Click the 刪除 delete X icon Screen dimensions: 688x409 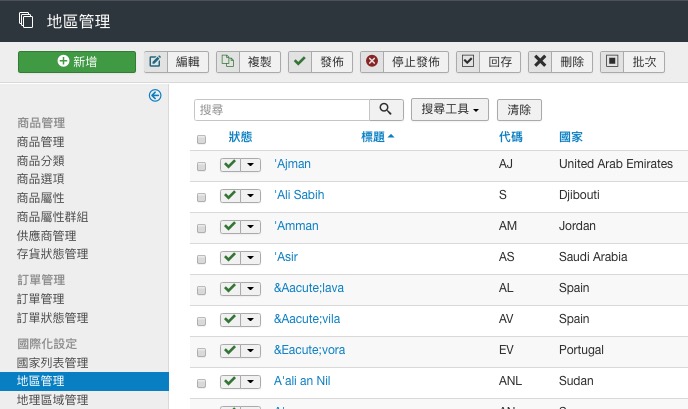pos(540,62)
